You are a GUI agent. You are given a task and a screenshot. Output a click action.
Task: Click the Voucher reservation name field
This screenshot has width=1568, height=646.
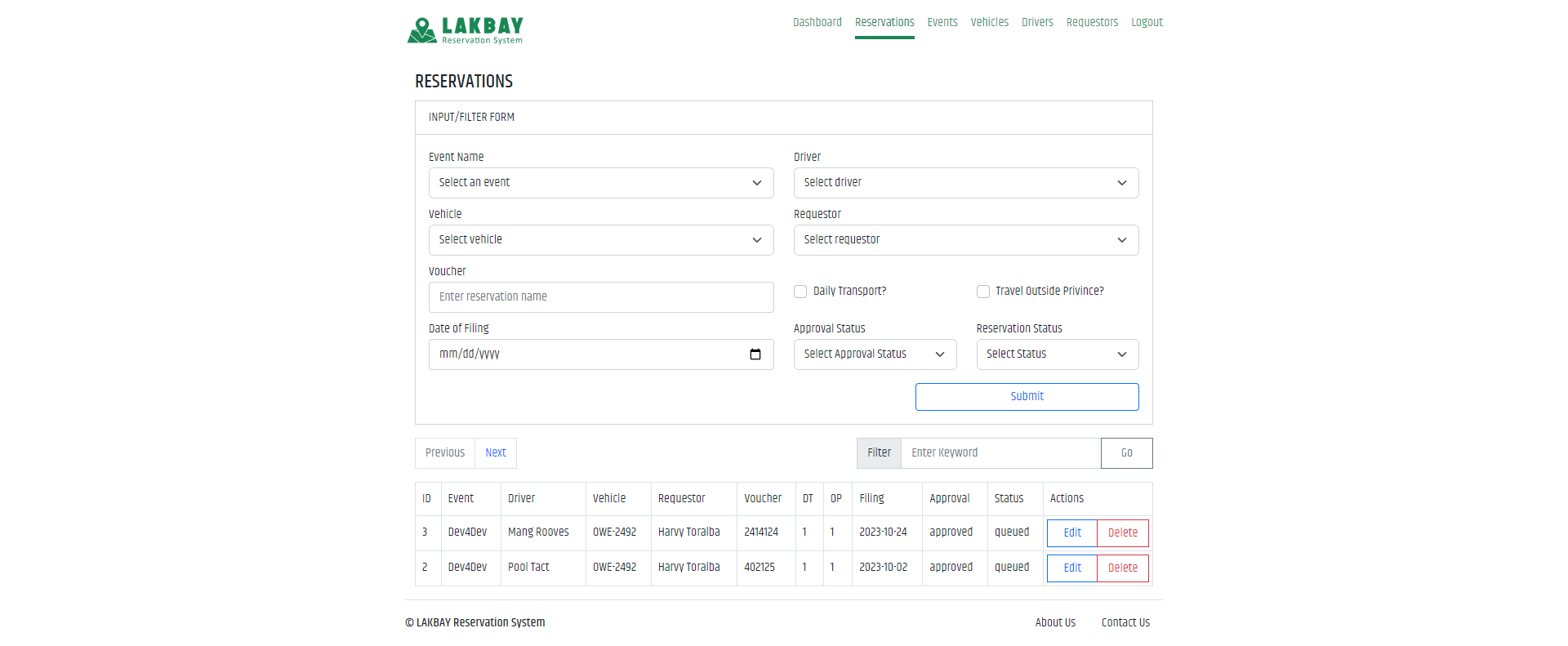coord(600,297)
